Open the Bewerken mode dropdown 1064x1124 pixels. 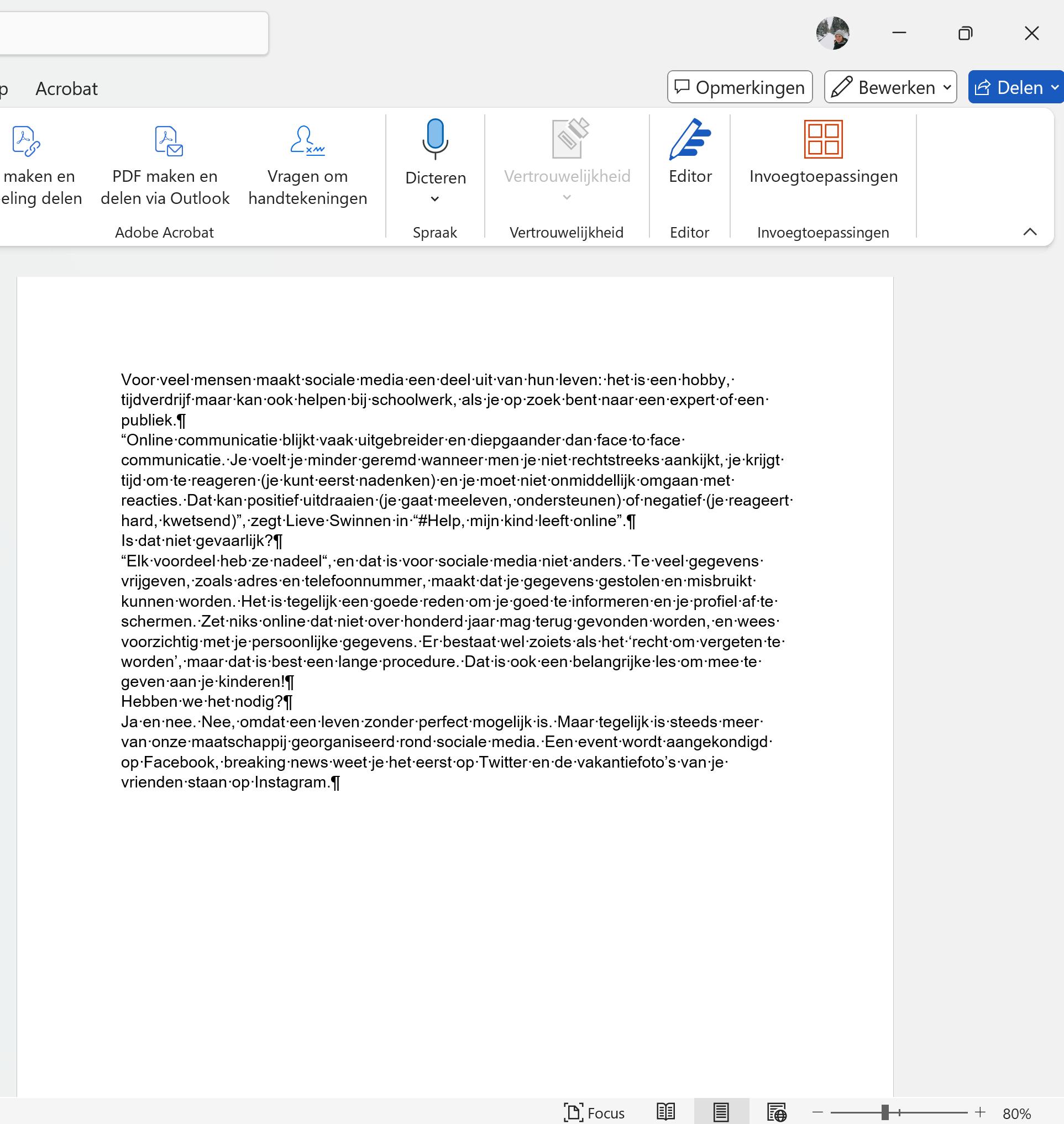tap(890, 87)
